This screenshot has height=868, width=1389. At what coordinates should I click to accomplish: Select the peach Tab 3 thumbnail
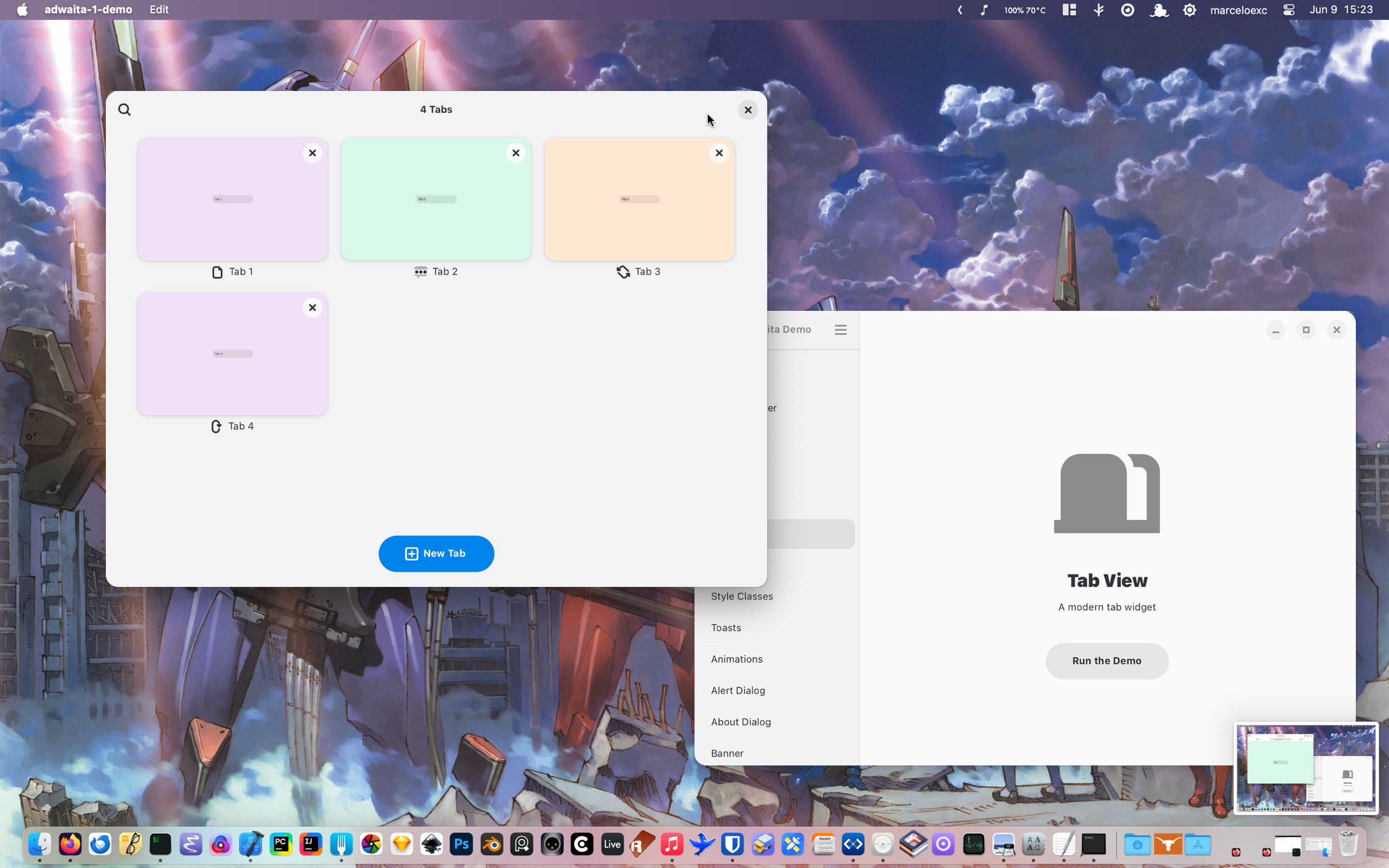[639, 199]
